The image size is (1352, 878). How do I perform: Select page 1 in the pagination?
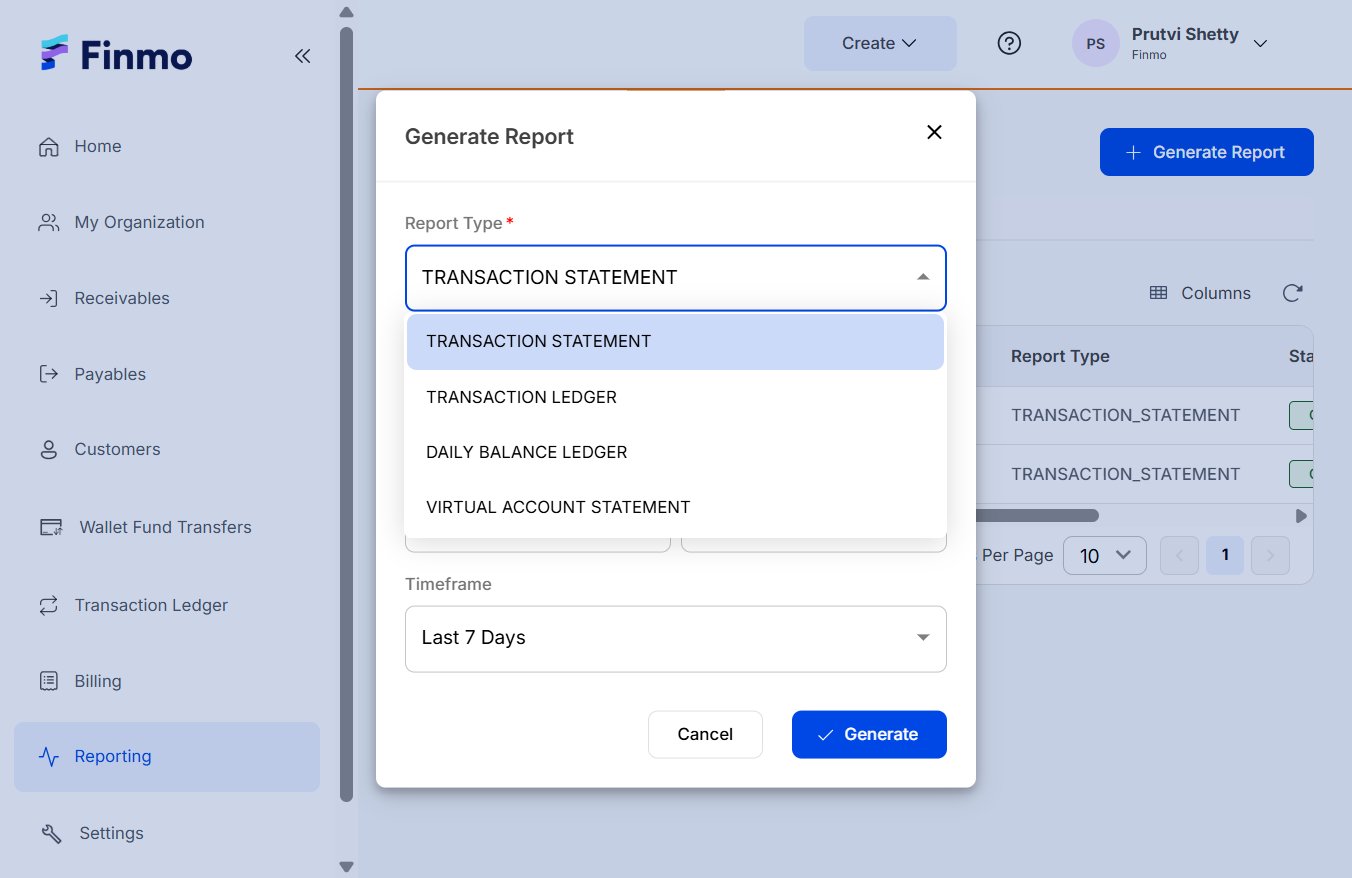click(x=1225, y=555)
